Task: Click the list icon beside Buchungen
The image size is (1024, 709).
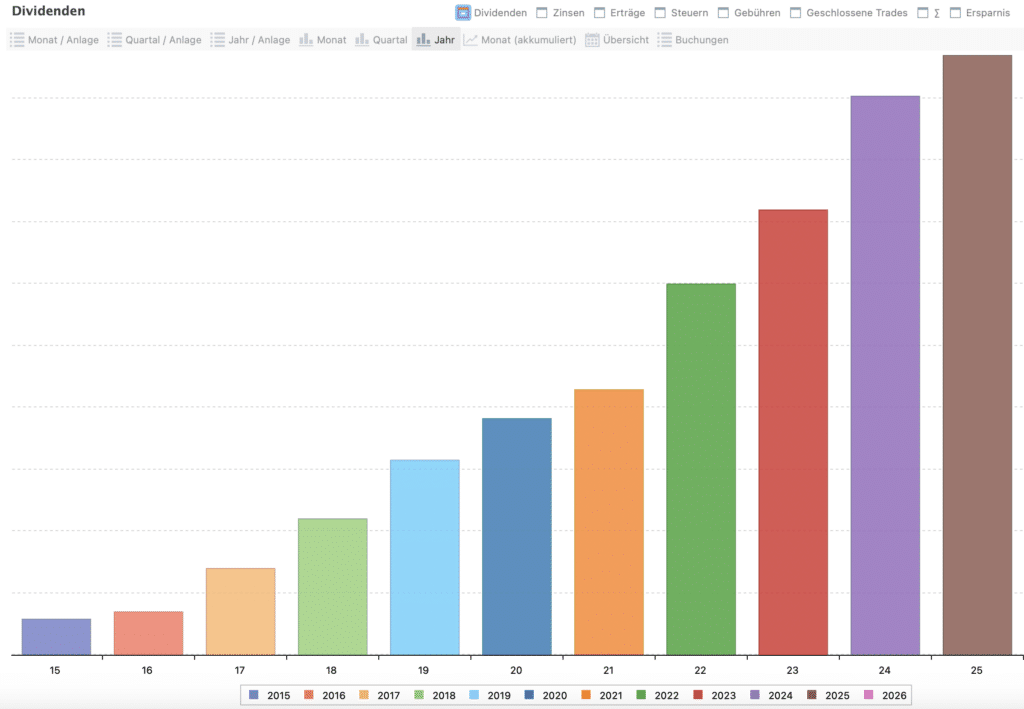Action: coord(665,40)
